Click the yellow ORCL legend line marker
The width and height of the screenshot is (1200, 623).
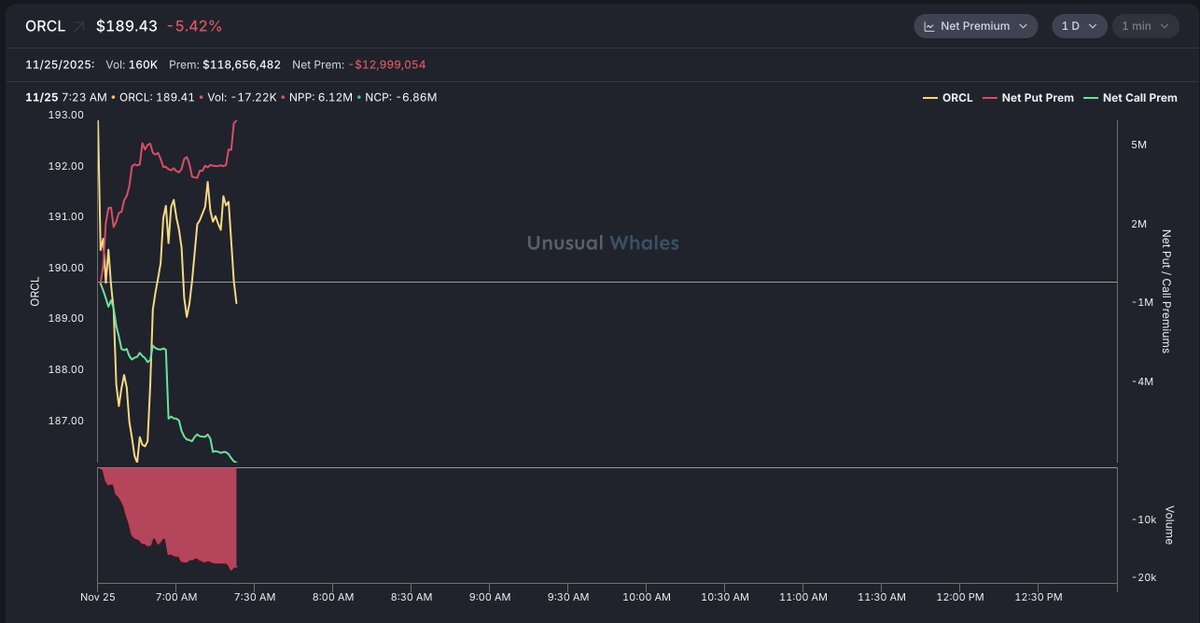[929, 98]
